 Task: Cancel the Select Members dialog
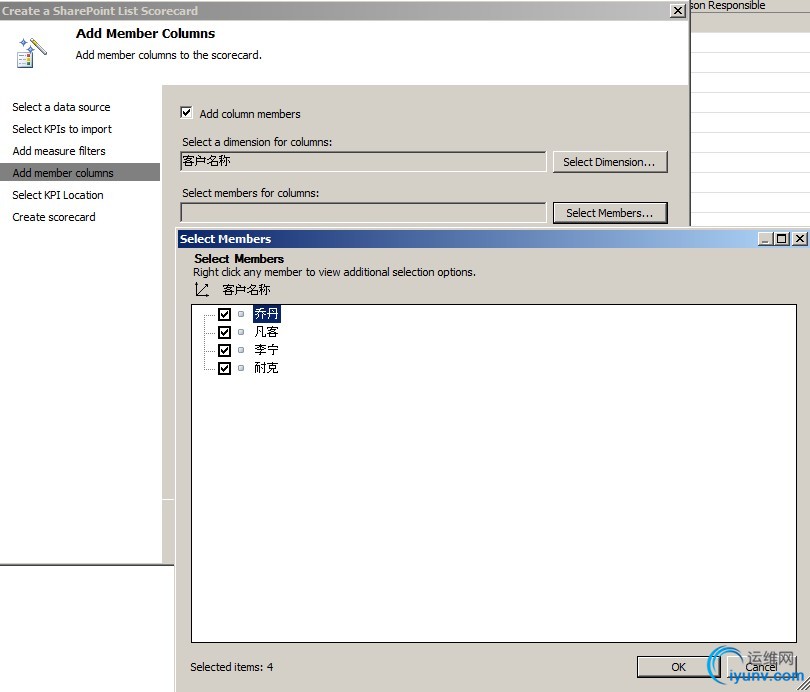[761, 667]
